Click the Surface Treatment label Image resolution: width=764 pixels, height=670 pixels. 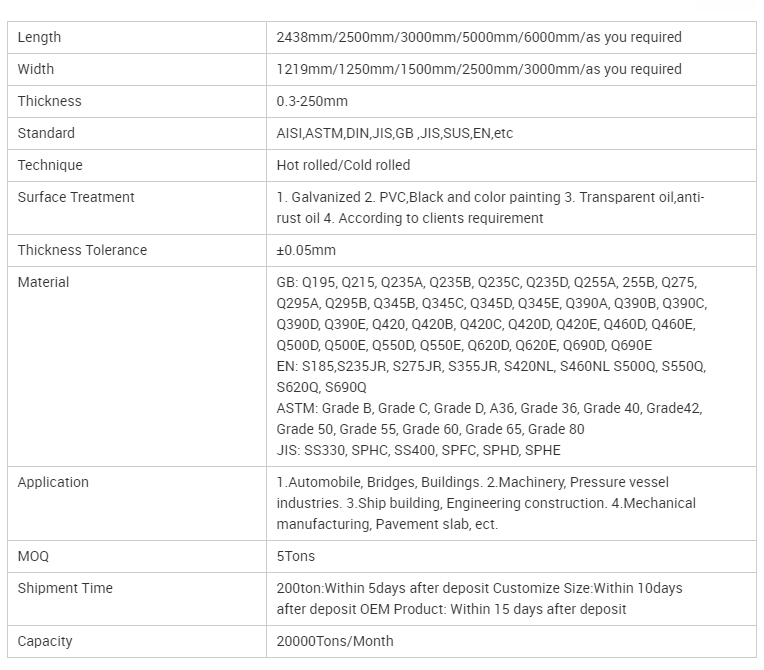(x=76, y=197)
